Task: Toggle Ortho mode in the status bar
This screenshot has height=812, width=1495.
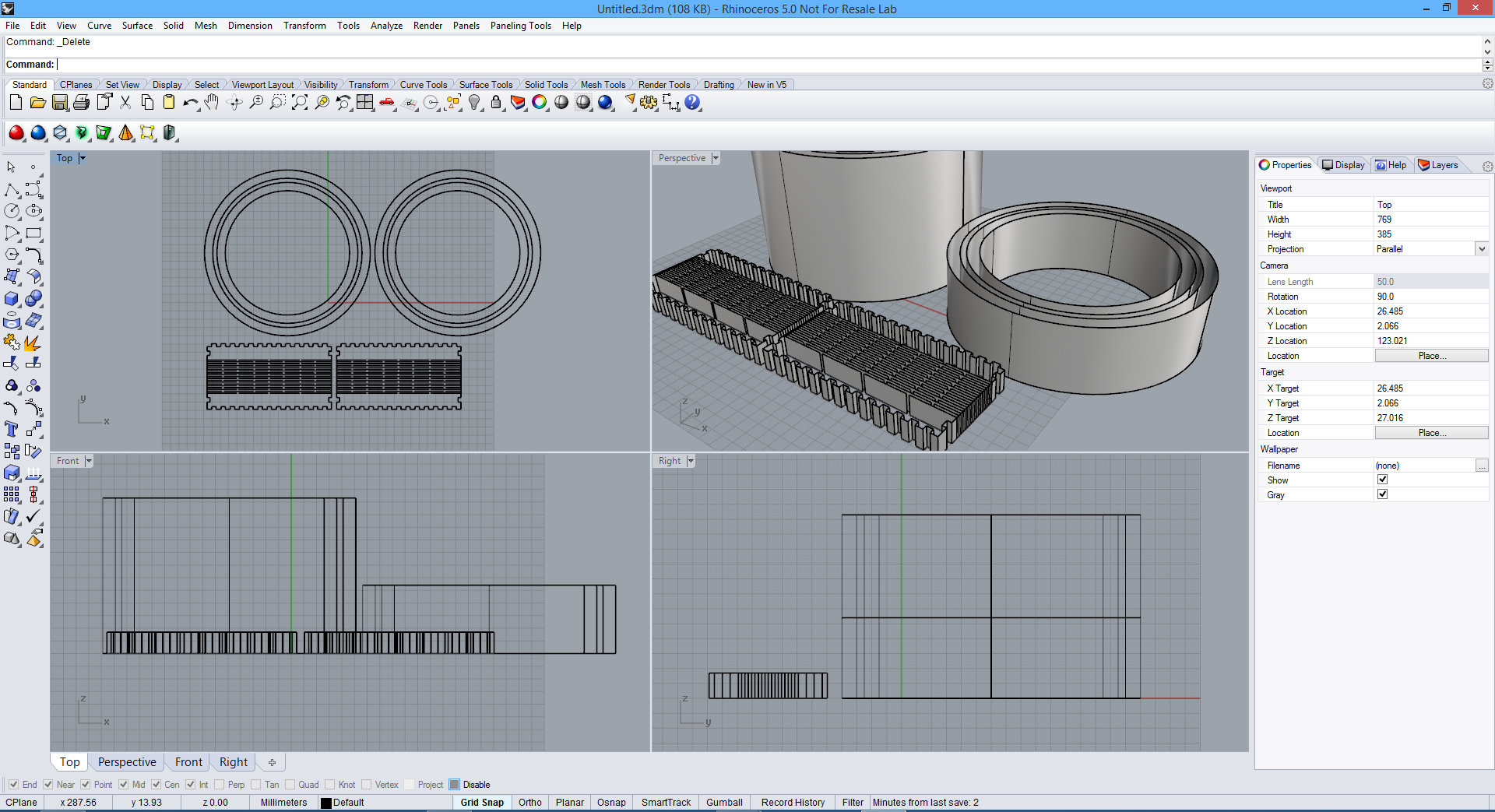Action: [530, 802]
